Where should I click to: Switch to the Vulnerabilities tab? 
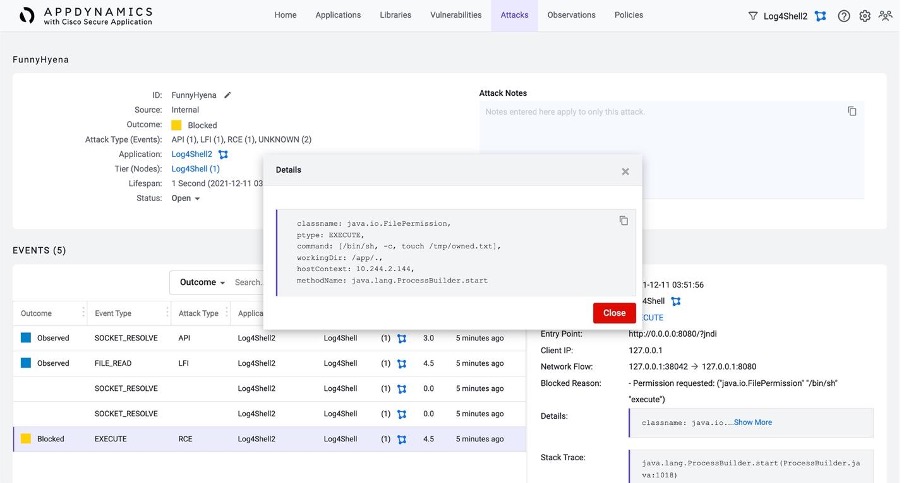[x=455, y=15]
